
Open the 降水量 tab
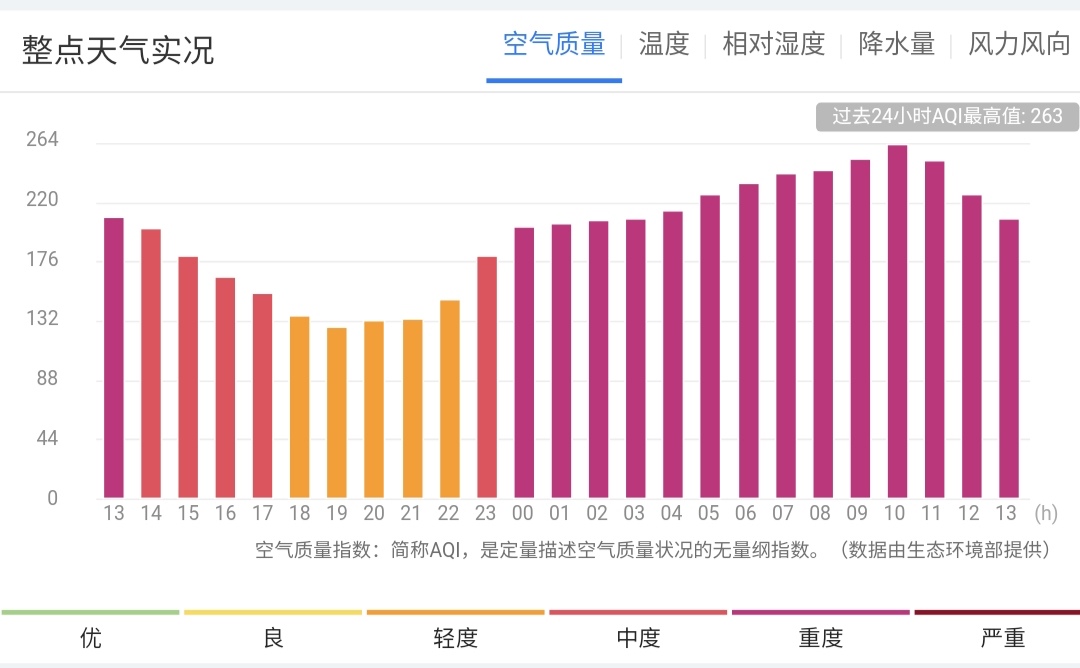click(x=895, y=44)
